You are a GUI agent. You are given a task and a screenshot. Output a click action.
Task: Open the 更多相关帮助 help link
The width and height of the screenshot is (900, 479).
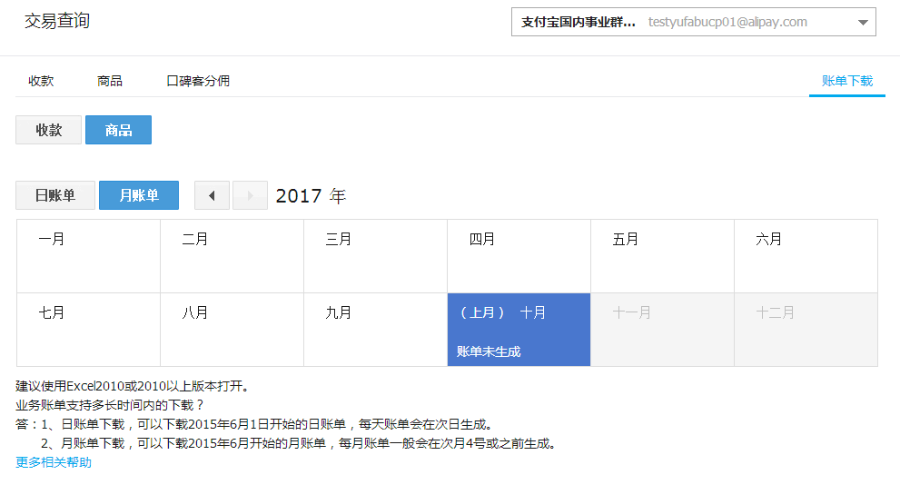(x=53, y=462)
